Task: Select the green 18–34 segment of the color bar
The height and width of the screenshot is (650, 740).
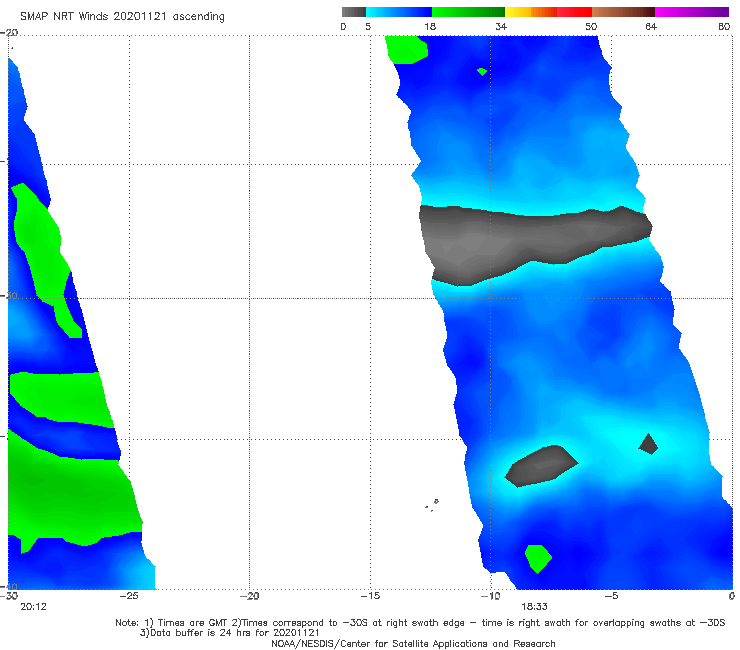Action: (x=468, y=12)
